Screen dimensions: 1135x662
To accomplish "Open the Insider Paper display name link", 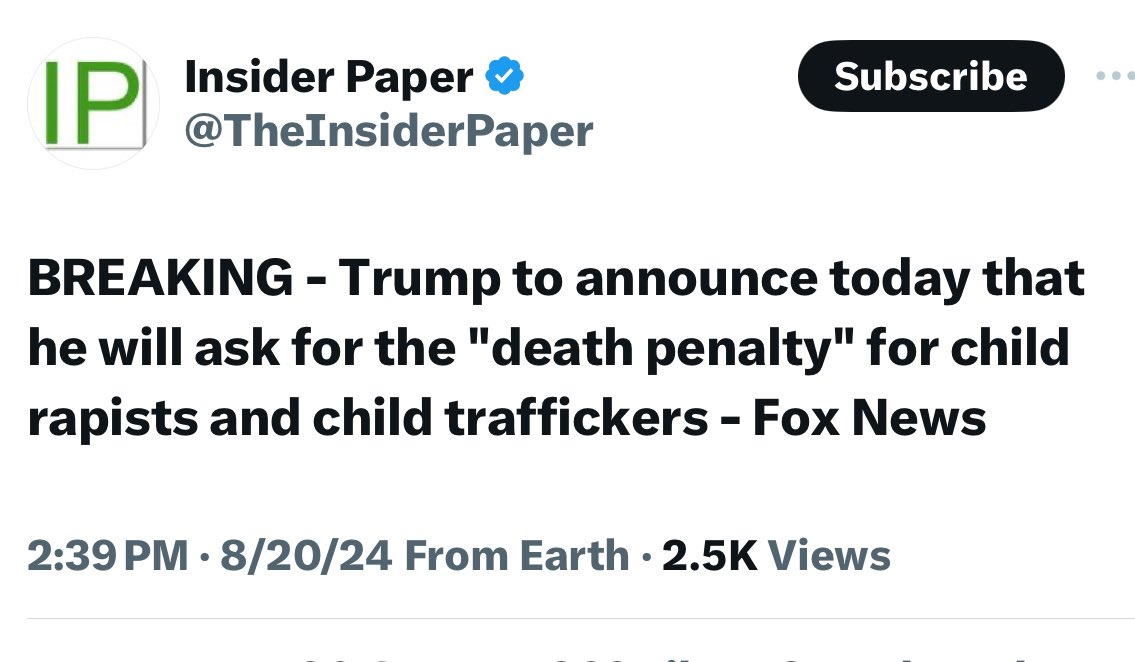I will (329, 77).
